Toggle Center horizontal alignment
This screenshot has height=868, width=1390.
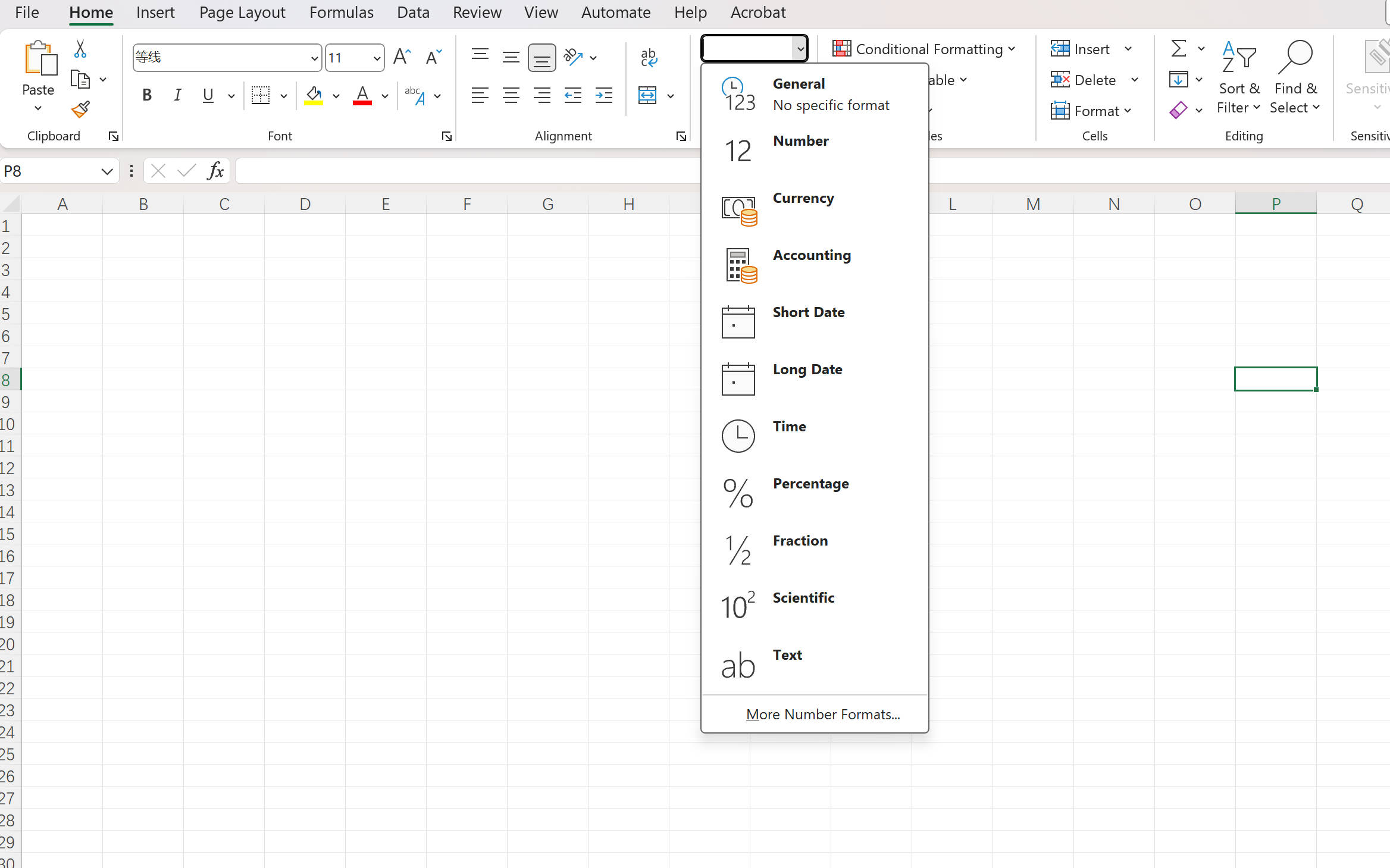(511, 95)
